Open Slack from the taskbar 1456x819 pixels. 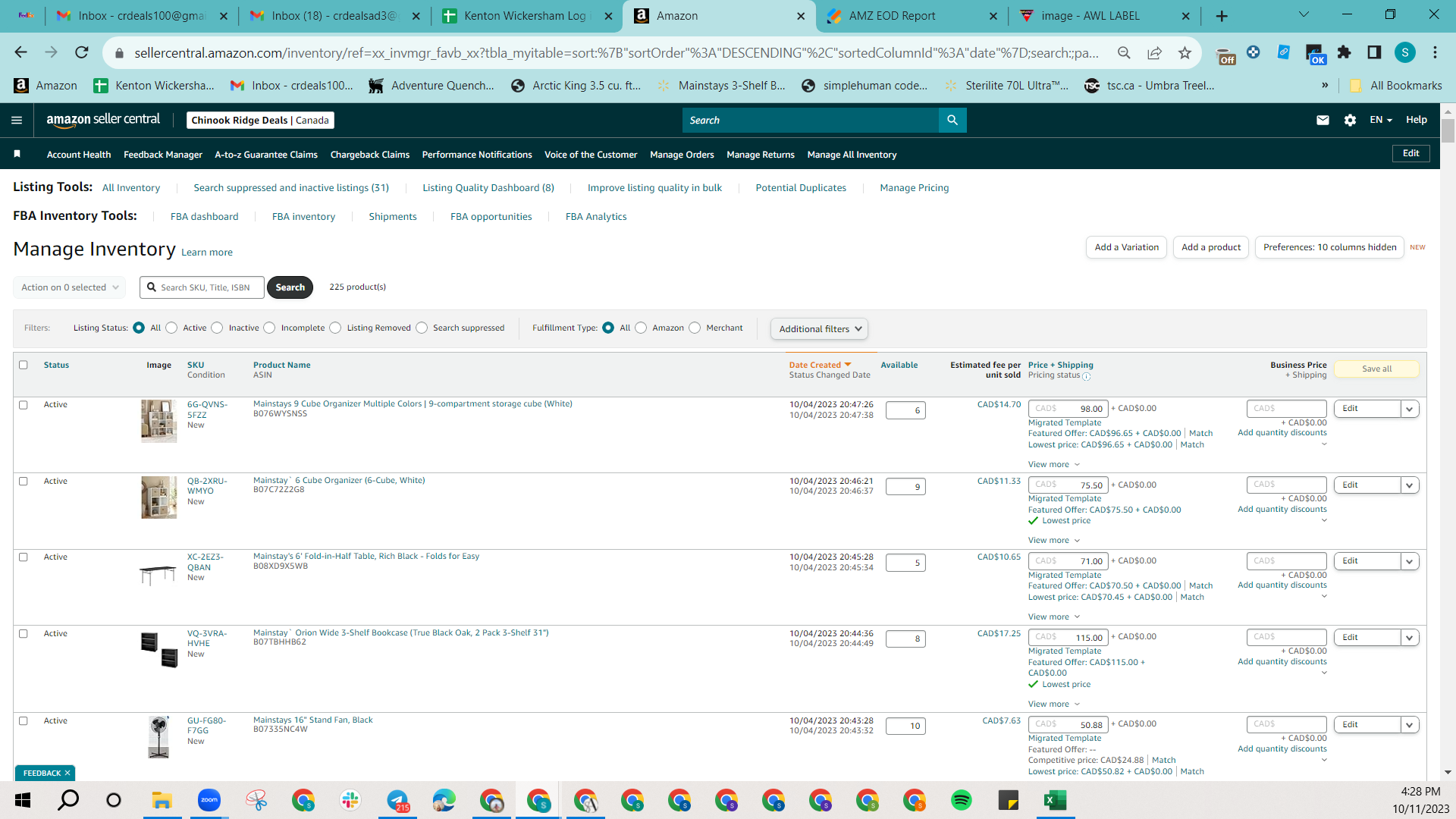pyautogui.click(x=350, y=800)
